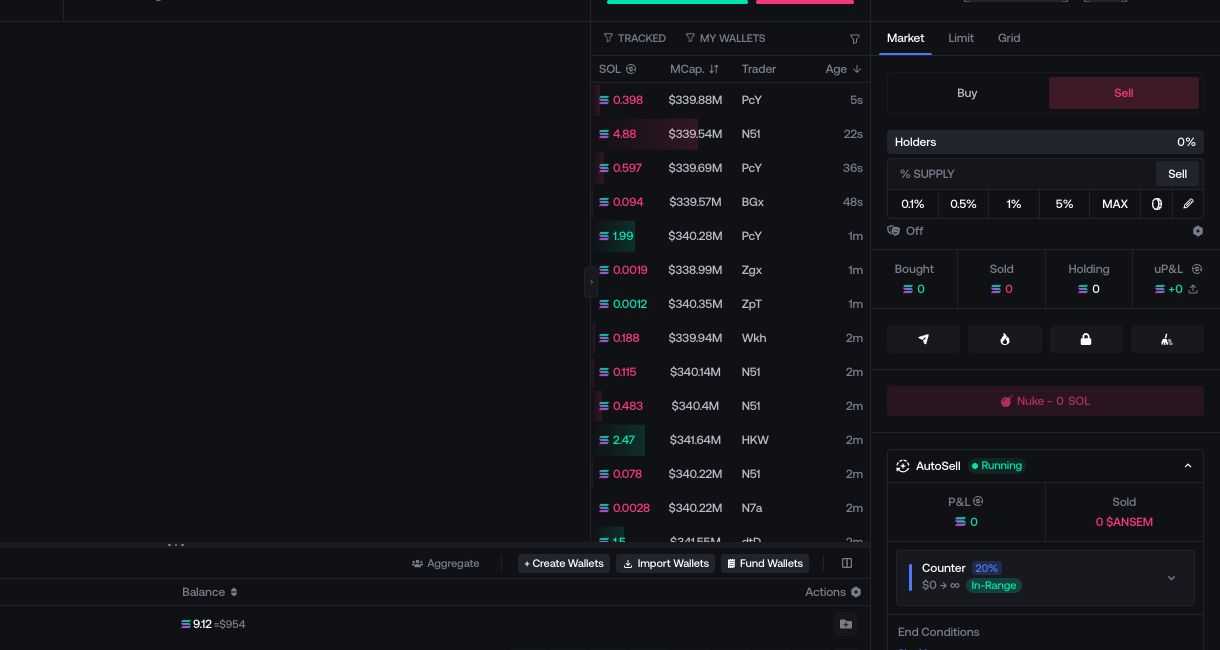Click the + Create Wallets button
This screenshot has height=650, width=1220.
pyautogui.click(x=564, y=564)
